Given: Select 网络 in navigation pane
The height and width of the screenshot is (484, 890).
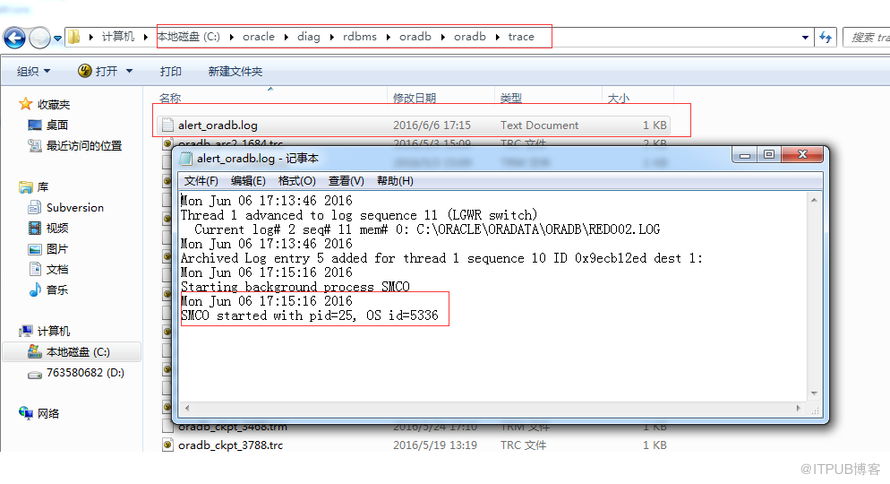Looking at the screenshot, I should click(x=39, y=414).
